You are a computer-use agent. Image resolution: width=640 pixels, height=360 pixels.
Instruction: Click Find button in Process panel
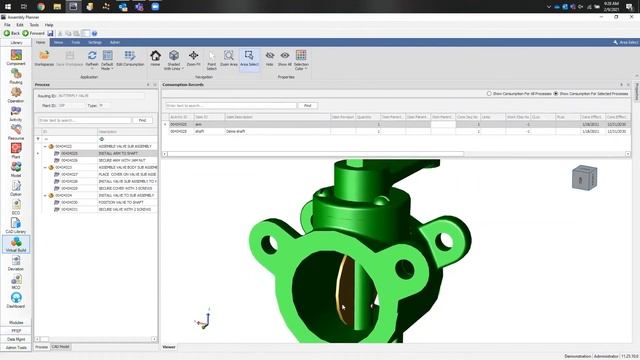coord(142,120)
